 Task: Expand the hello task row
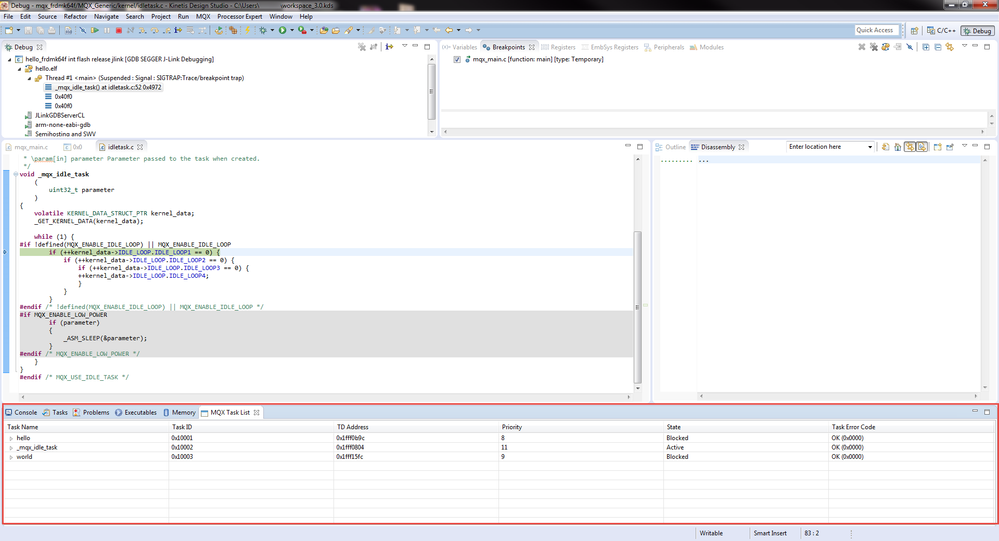[x=11, y=438]
